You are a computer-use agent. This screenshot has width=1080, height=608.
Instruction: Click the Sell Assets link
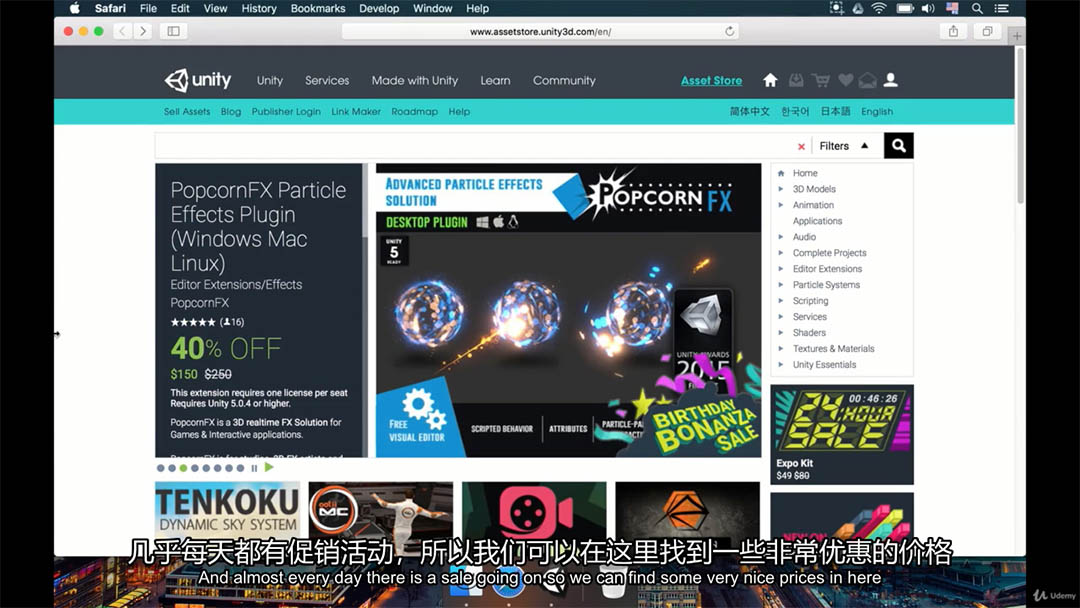[187, 112]
